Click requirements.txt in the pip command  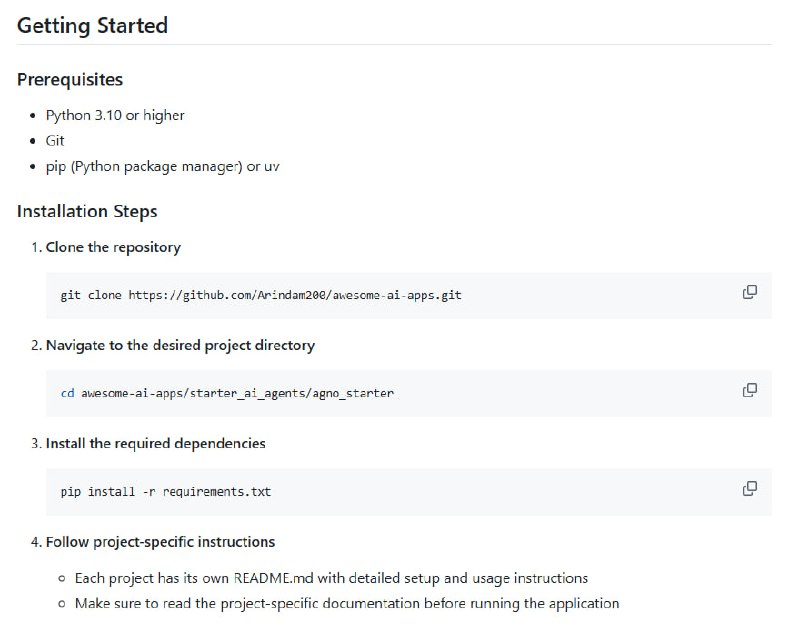point(217,491)
